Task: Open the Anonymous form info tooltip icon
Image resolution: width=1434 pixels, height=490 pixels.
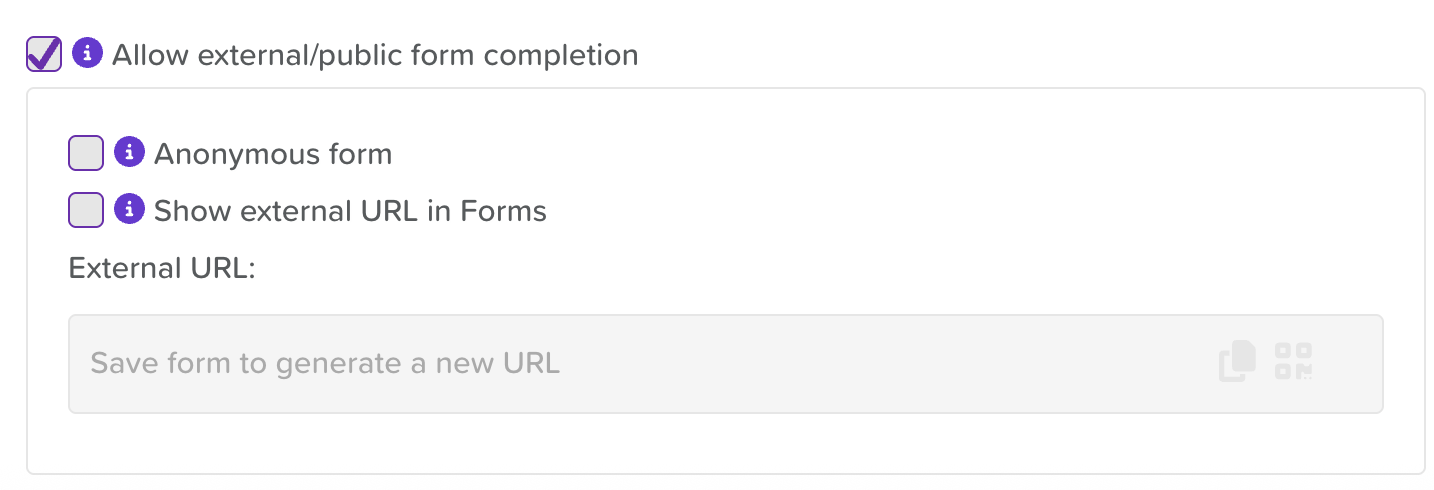Action: 130,153
